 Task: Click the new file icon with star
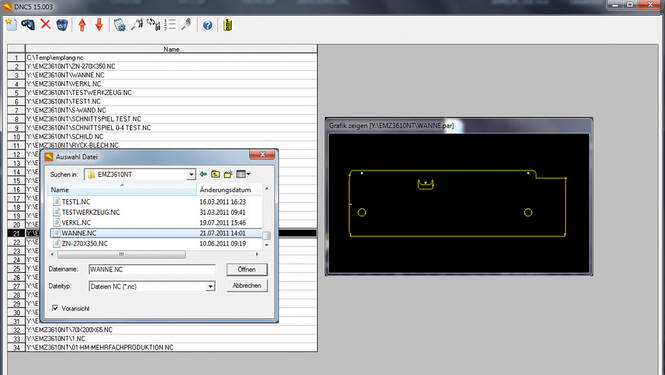[11, 25]
